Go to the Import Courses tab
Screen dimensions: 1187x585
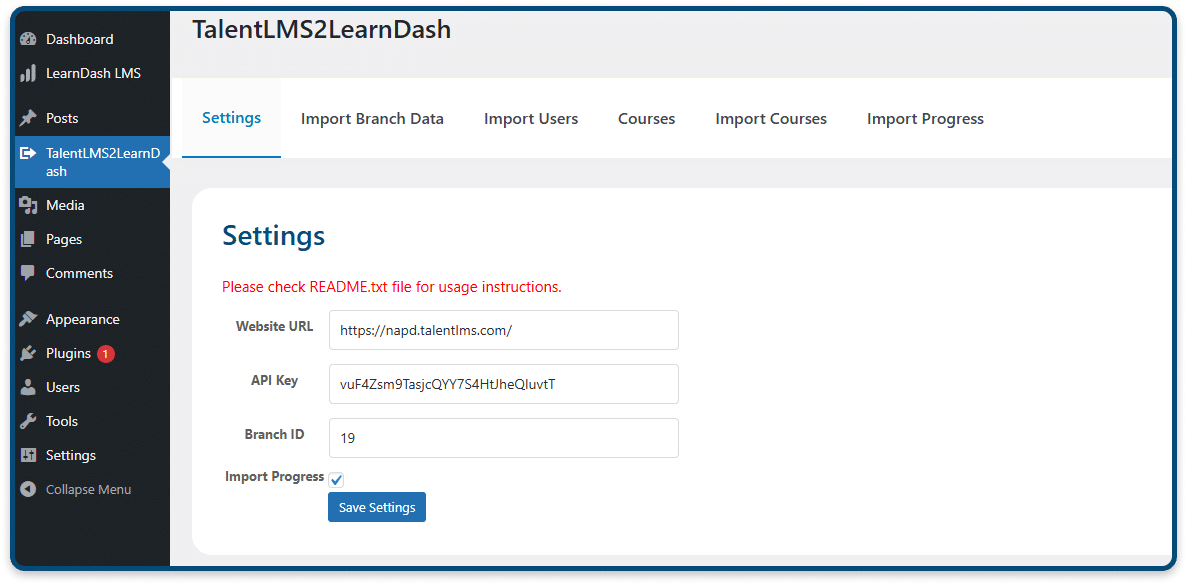(771, 119)
